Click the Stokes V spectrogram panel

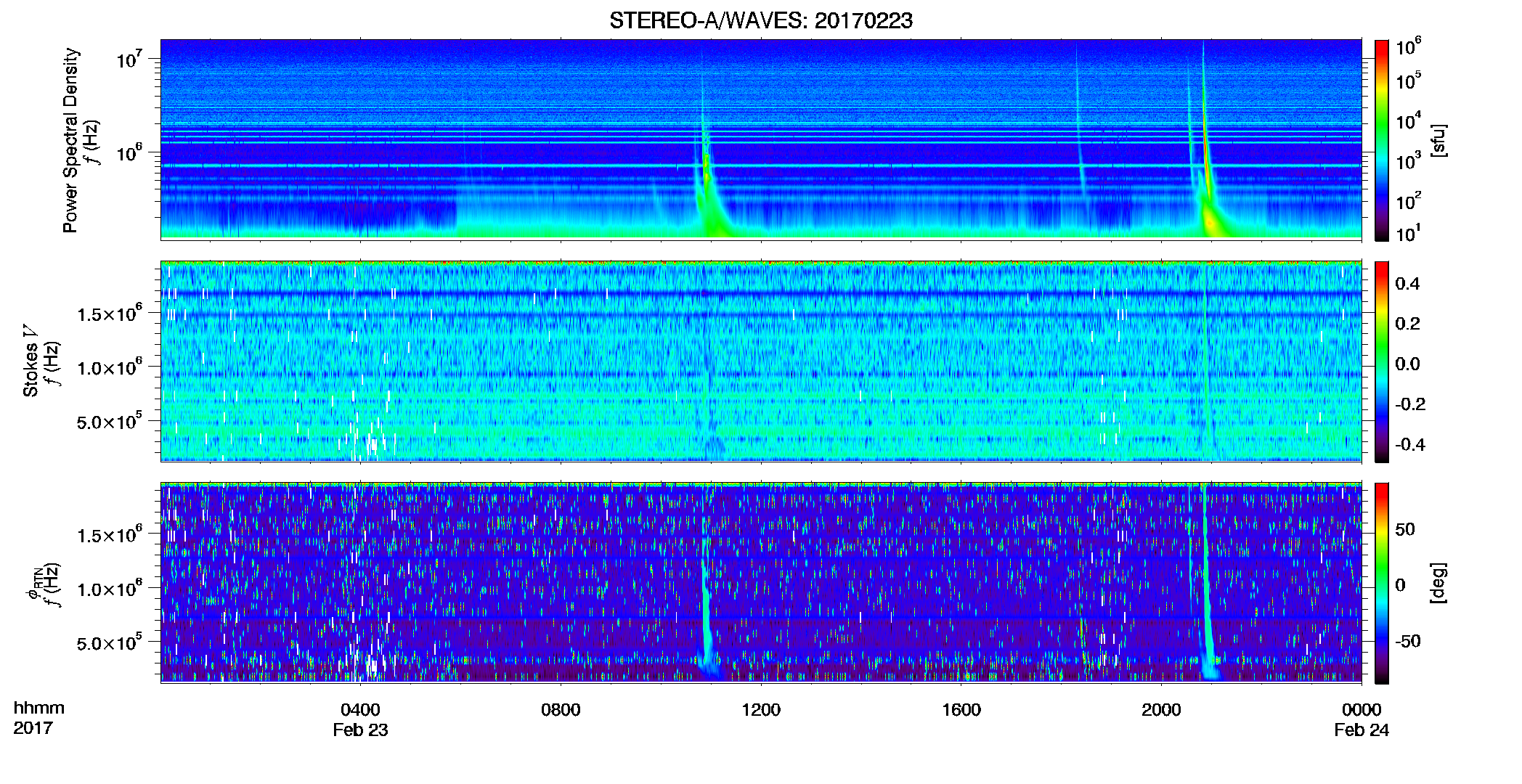point(761,361)
